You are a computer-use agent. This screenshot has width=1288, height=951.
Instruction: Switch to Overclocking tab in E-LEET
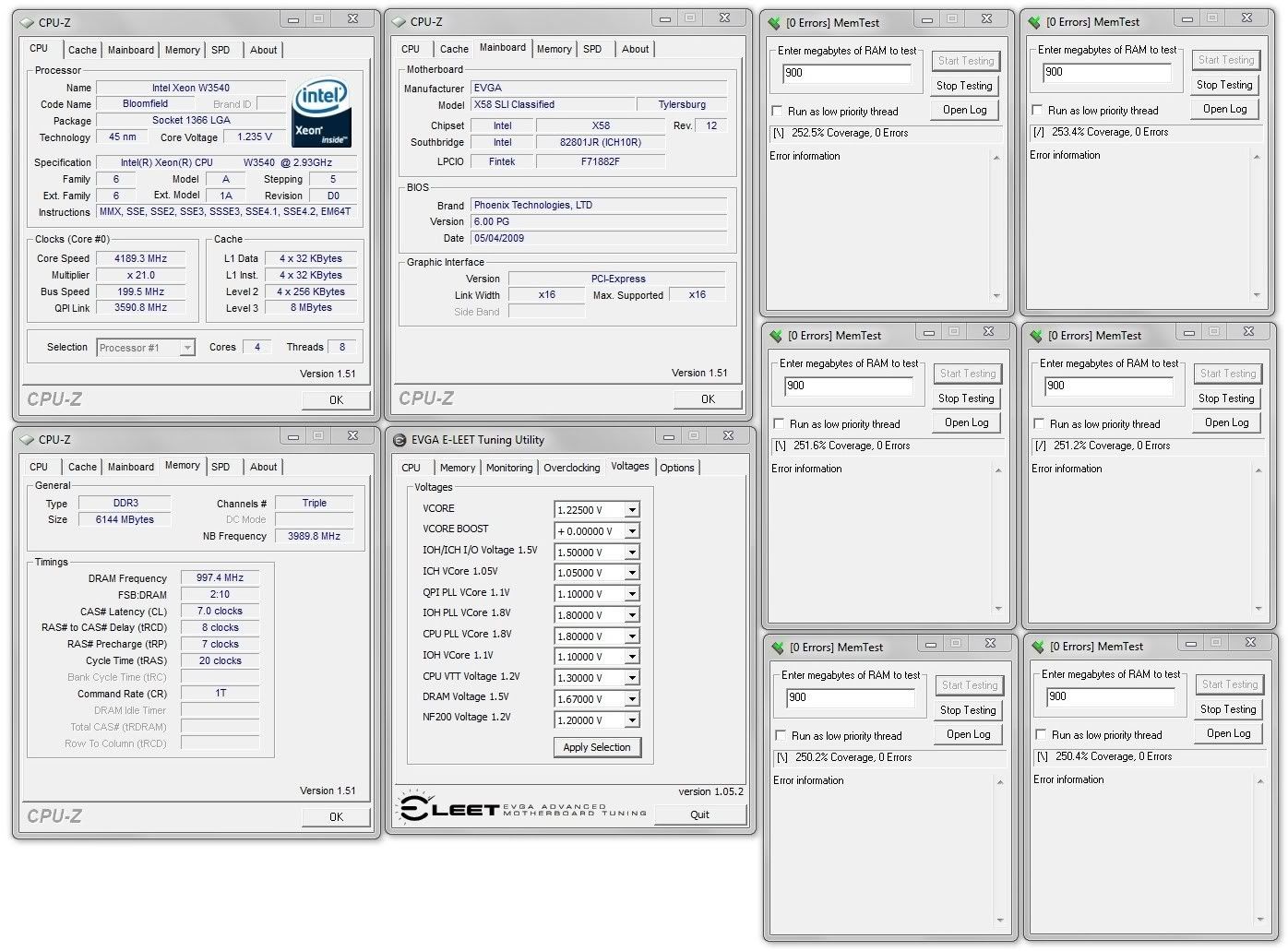pos(571,468)
